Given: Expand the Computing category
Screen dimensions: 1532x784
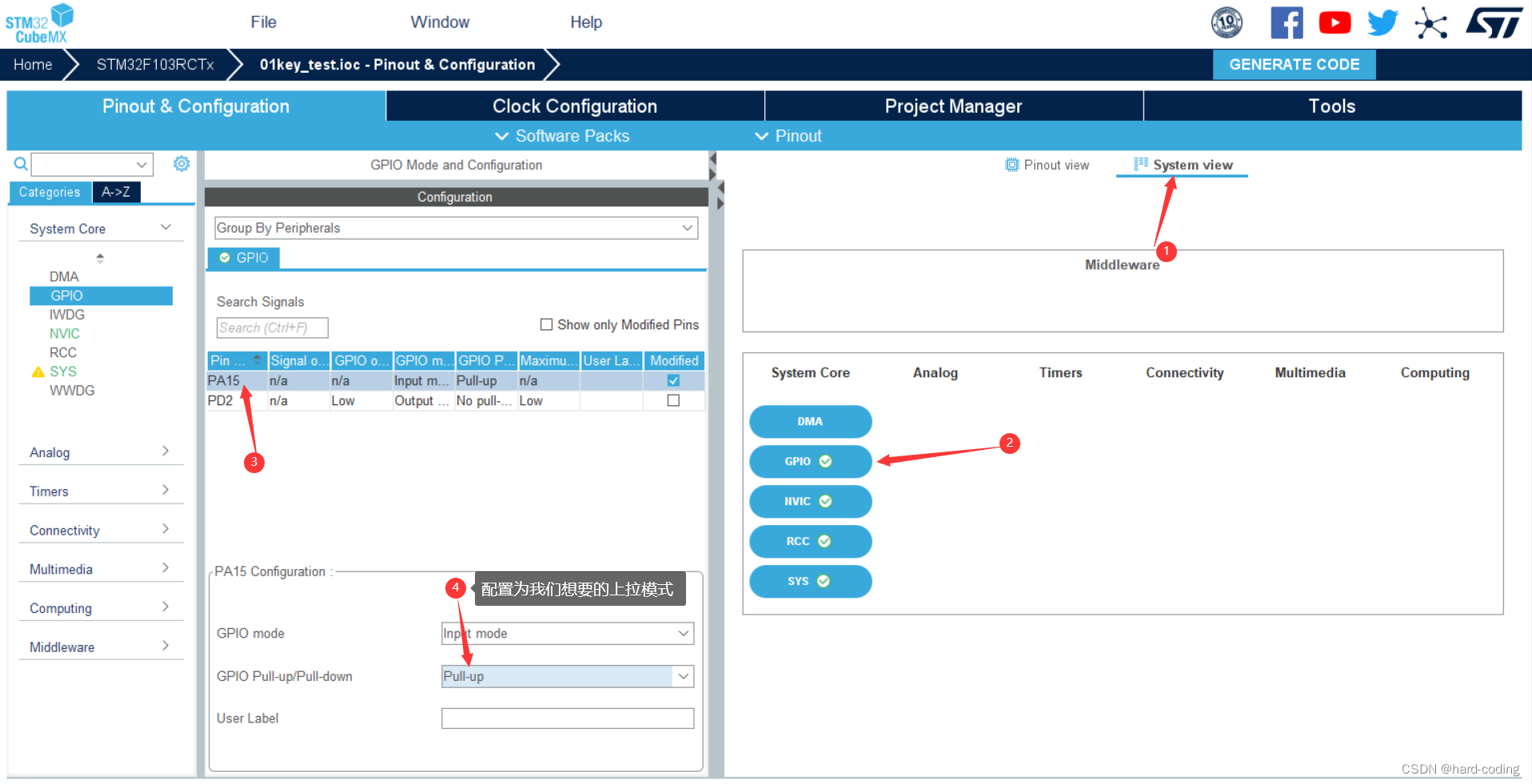Looking at the screenshot, I should coord(166,607).
